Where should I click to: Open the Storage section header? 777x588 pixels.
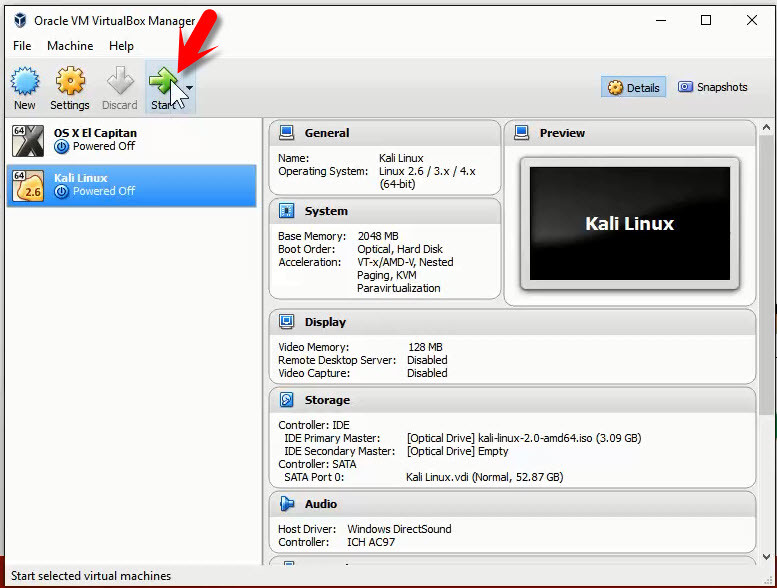click(512, 400)
